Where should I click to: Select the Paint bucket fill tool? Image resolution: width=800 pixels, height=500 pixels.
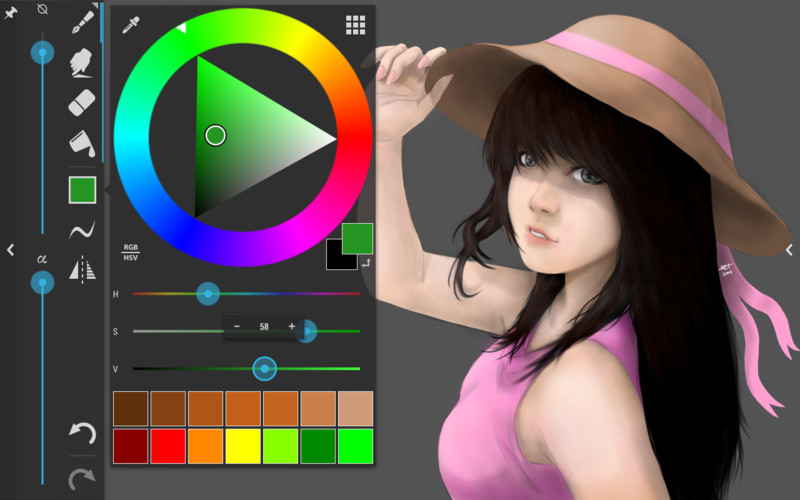coord(82,143)
